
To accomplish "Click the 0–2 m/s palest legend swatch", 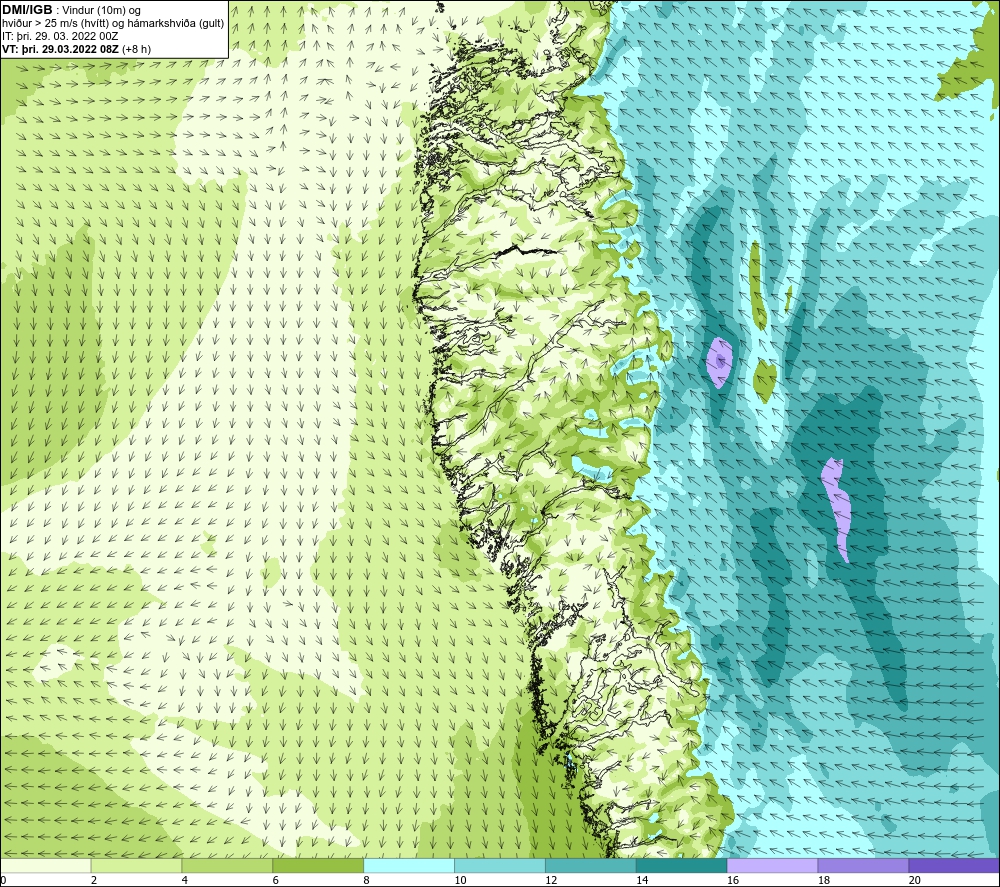I will click(46, 865).
